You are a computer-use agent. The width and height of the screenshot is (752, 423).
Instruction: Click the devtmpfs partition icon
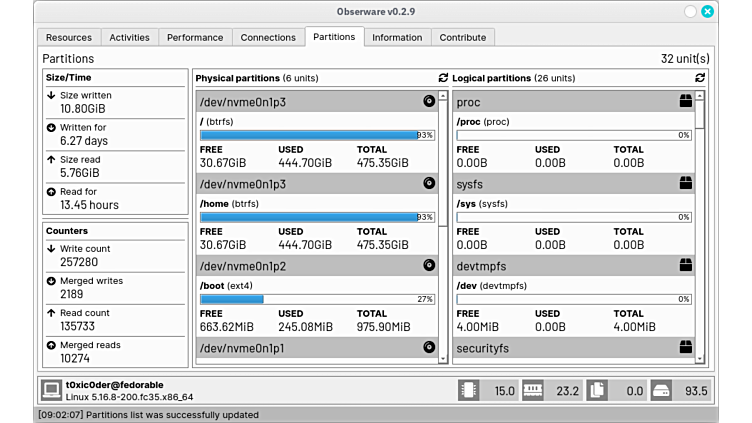click(x=685, y=265)
